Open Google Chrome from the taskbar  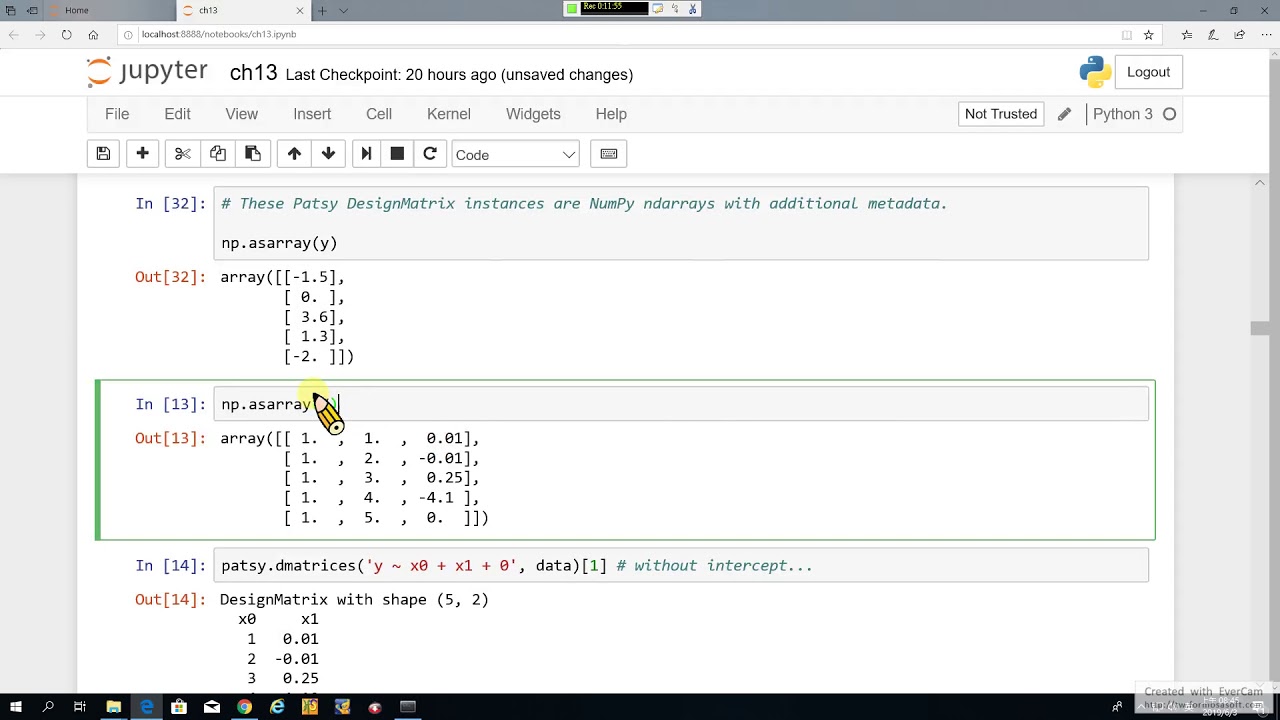click(244, 707)
